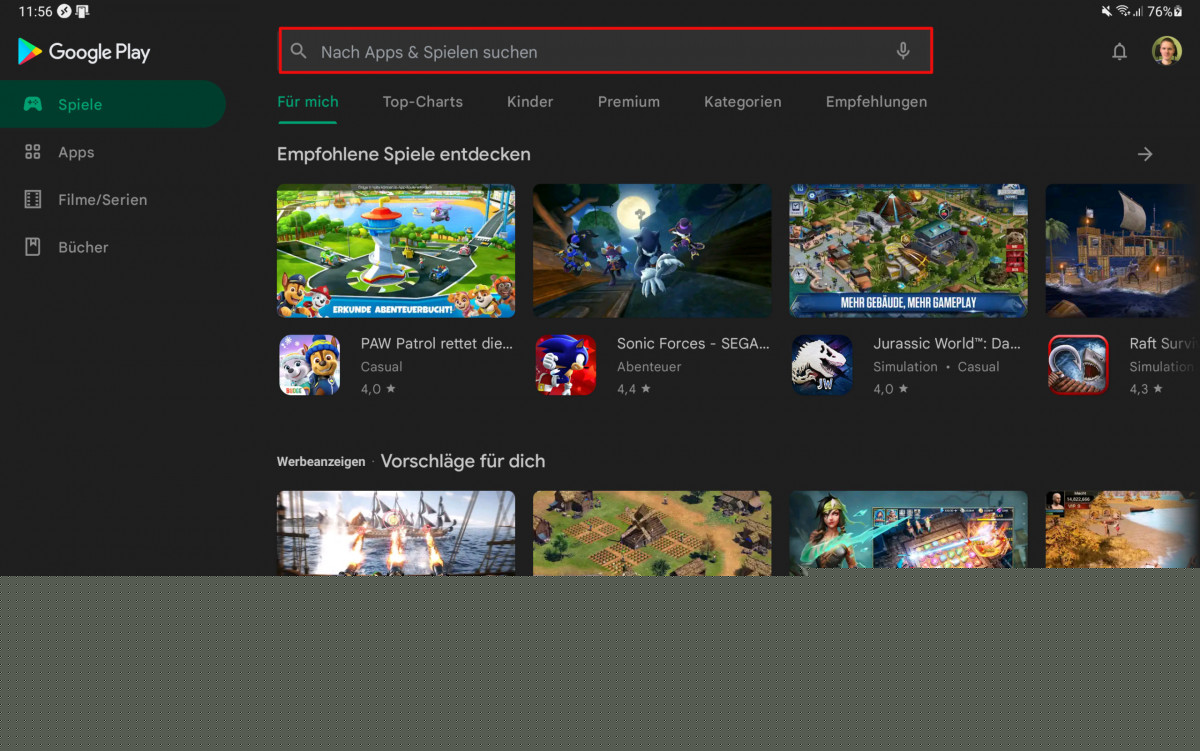Click the Empfohlene Spiele entdecken heading

(404, 154)
